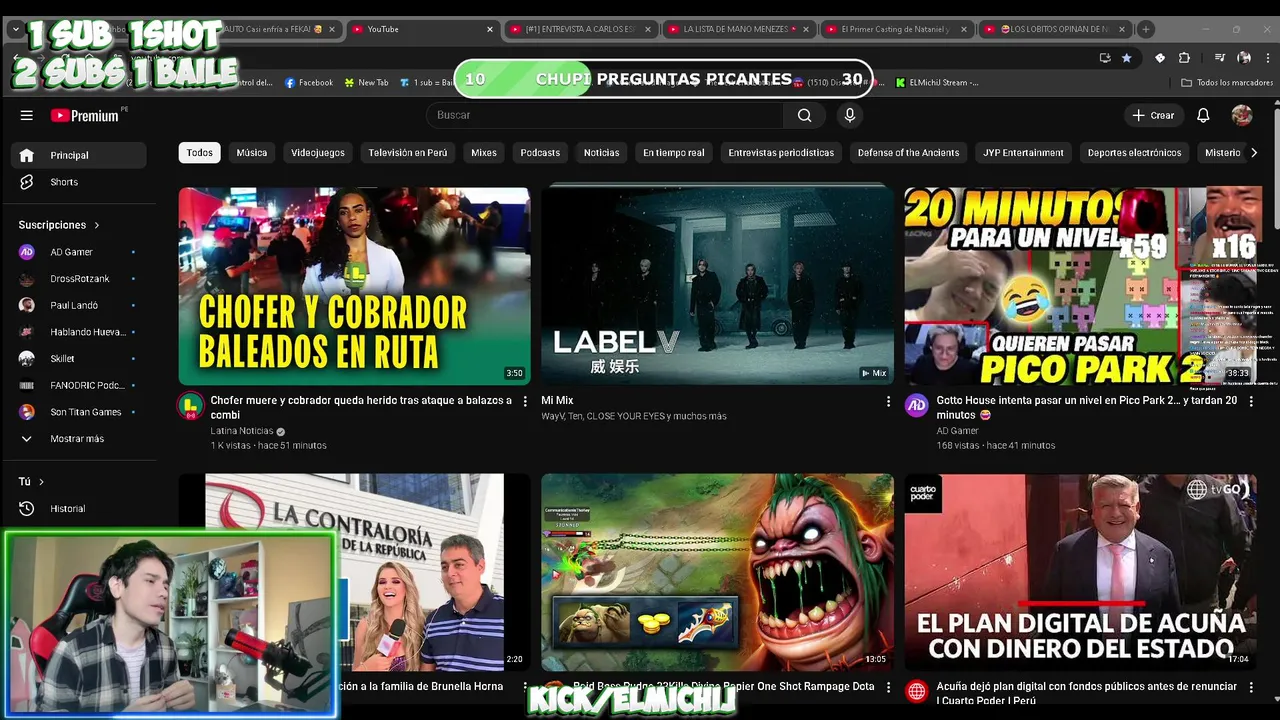This screenshot has width=1280, height=720.
Task: Select the JYP Entertainment chip
Action: 1023,153
